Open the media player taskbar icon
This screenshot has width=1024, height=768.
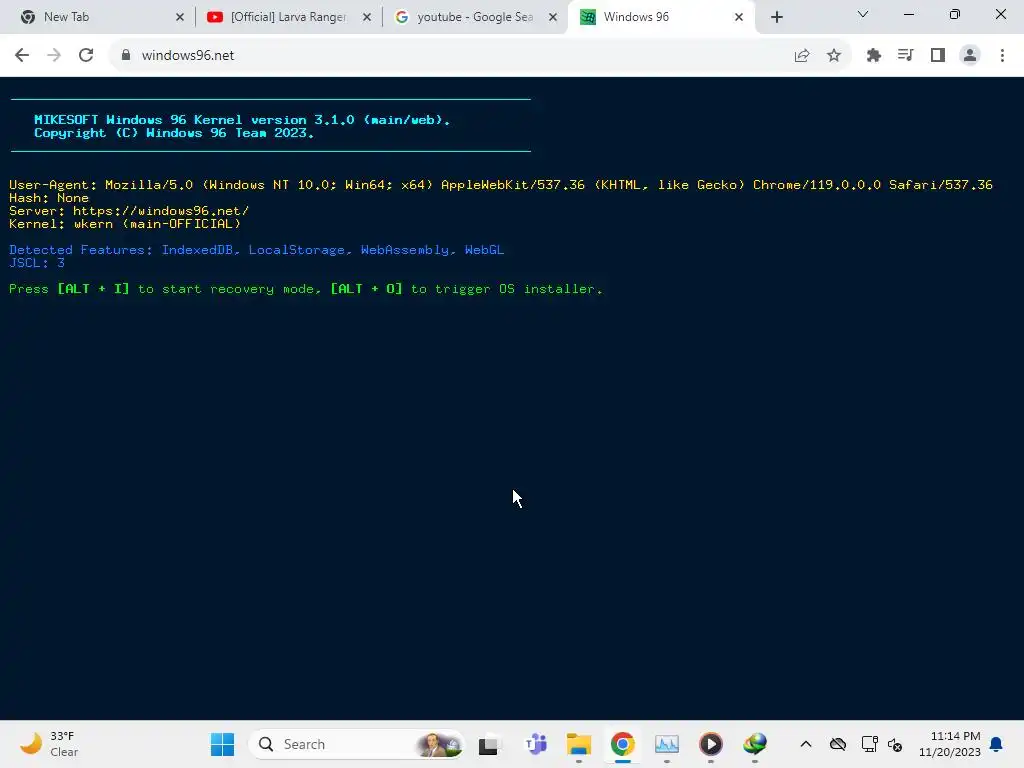pyautogui.click(x=711, y=744)
